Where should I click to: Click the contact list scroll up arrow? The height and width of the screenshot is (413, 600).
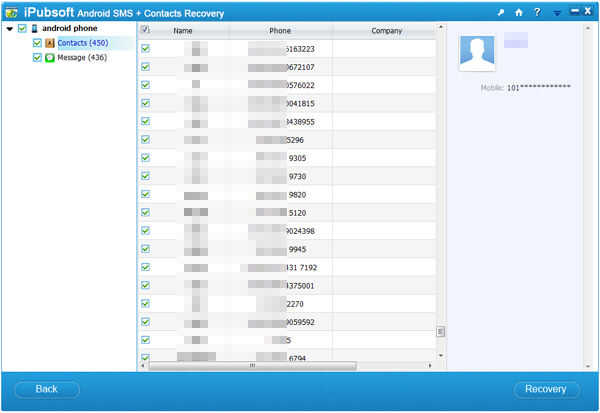[440, 28]
